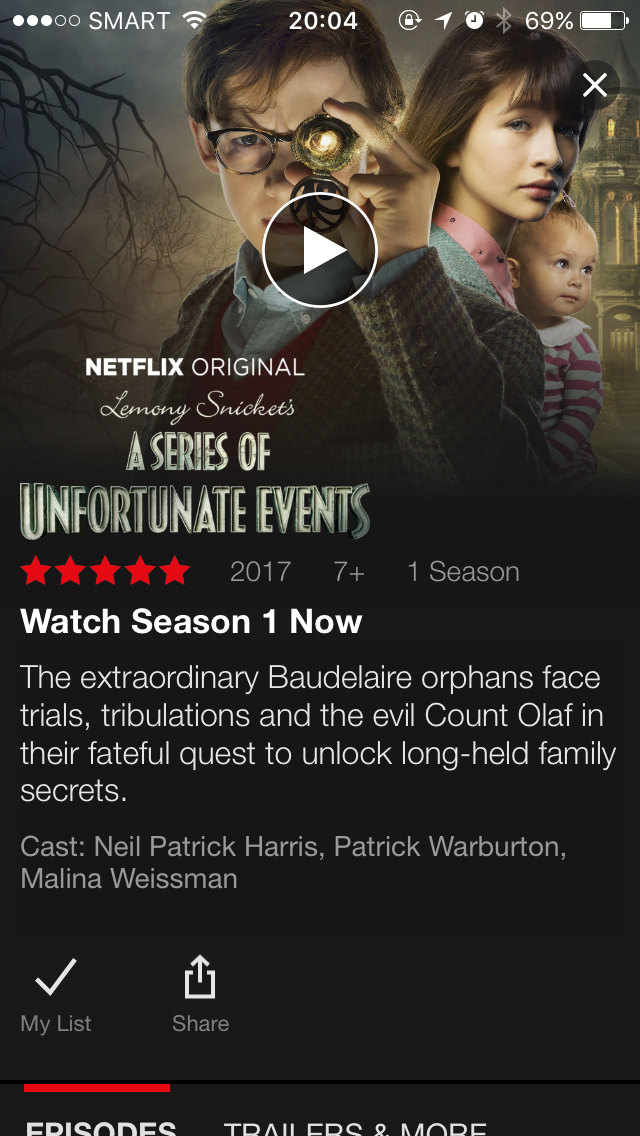Tap the first red rating star
The height and width of the screenshot is (1136, 640).
(x=36, y=572)
